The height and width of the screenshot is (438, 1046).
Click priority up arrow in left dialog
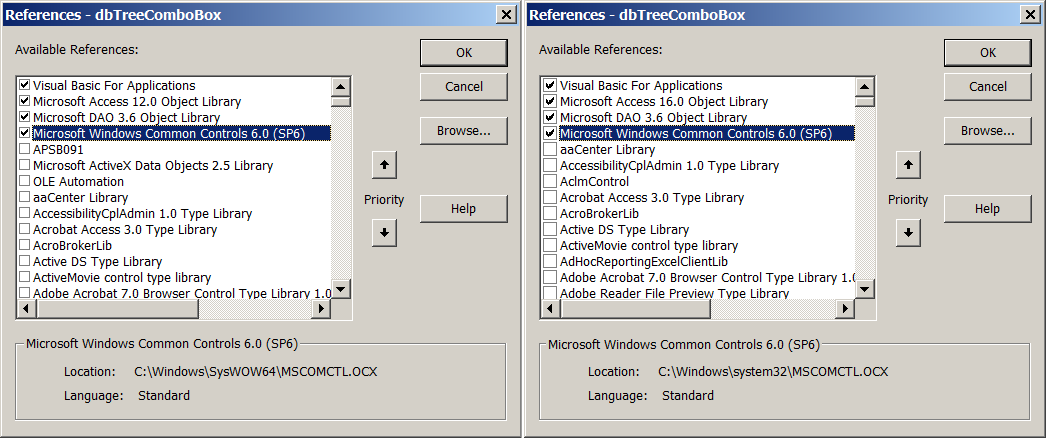coord(384,165)
